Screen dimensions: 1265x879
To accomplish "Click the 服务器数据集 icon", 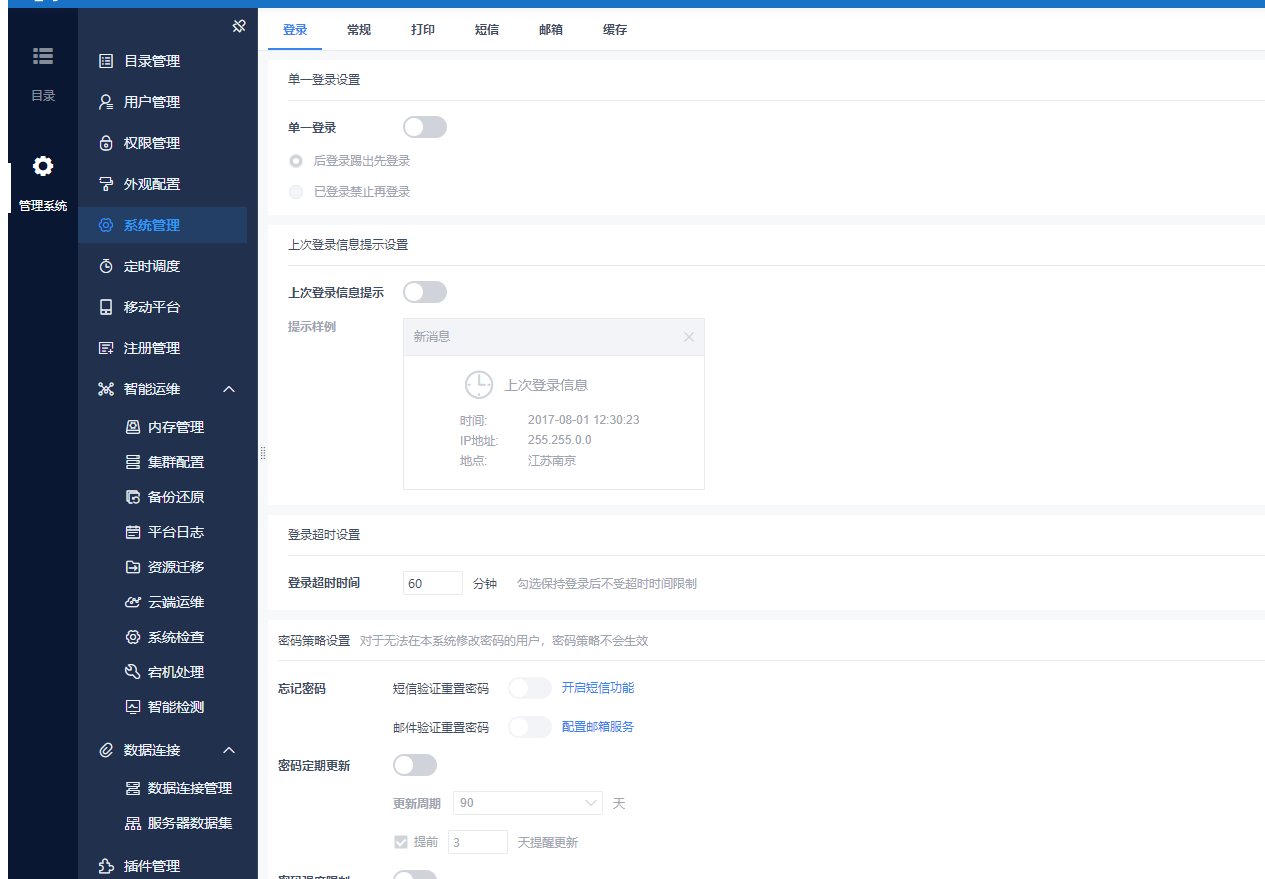I will (x=132, y=823).
